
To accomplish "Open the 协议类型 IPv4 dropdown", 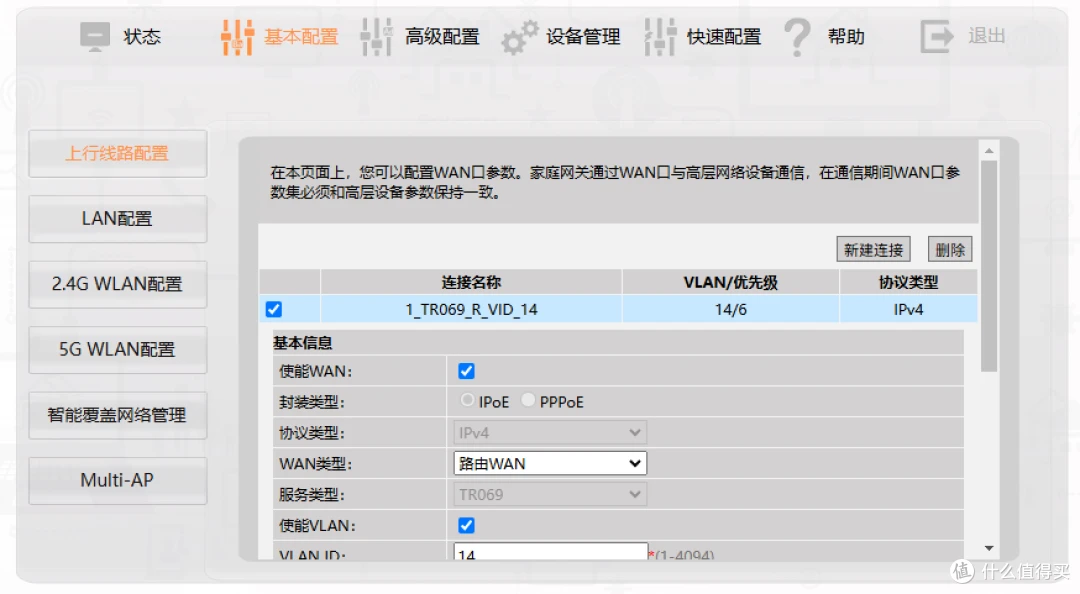I will 550,433.
